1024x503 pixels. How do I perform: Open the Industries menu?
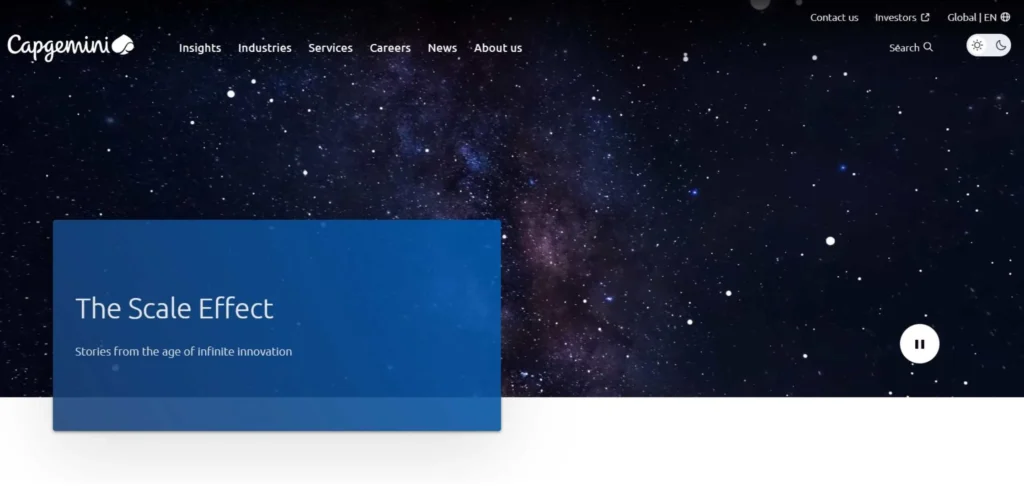[x=264, y=48]
